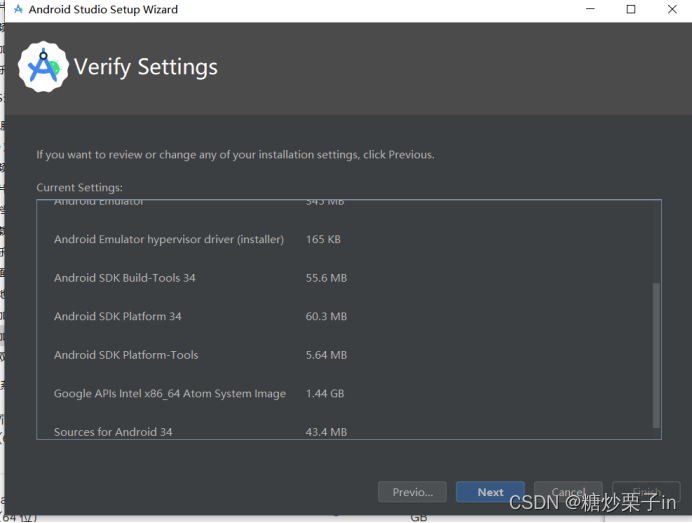Screen dimensions: 692x523
Task: Click the installation settings instruction text
Action: 235,154
